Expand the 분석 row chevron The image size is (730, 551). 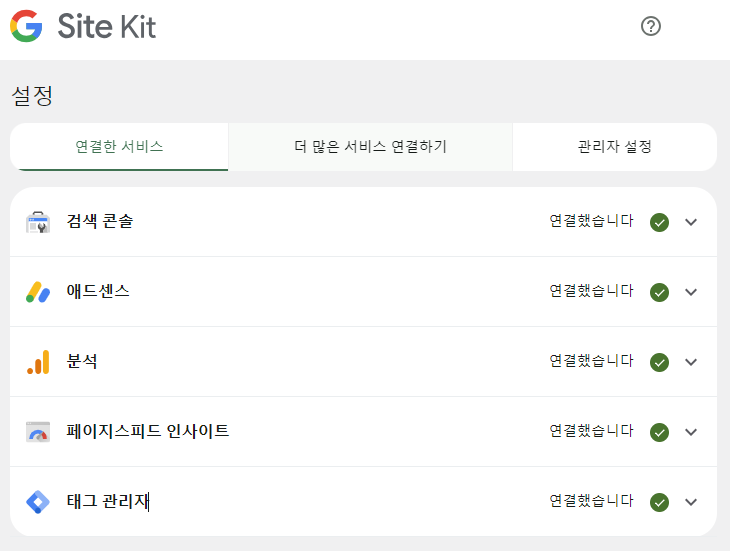[691, 362]
